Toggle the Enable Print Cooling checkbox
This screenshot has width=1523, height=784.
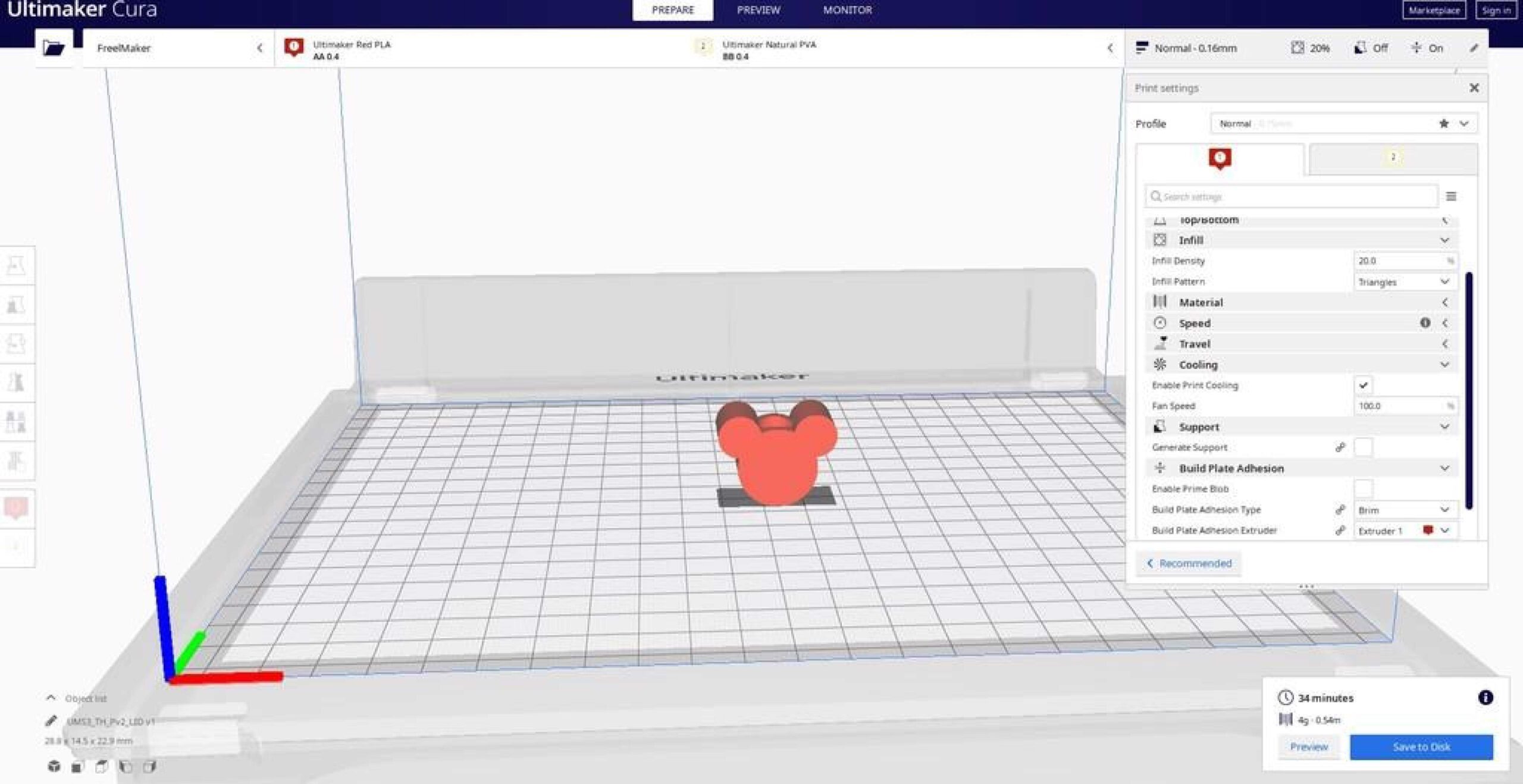pyautogui.click(x=1363, y=385)
